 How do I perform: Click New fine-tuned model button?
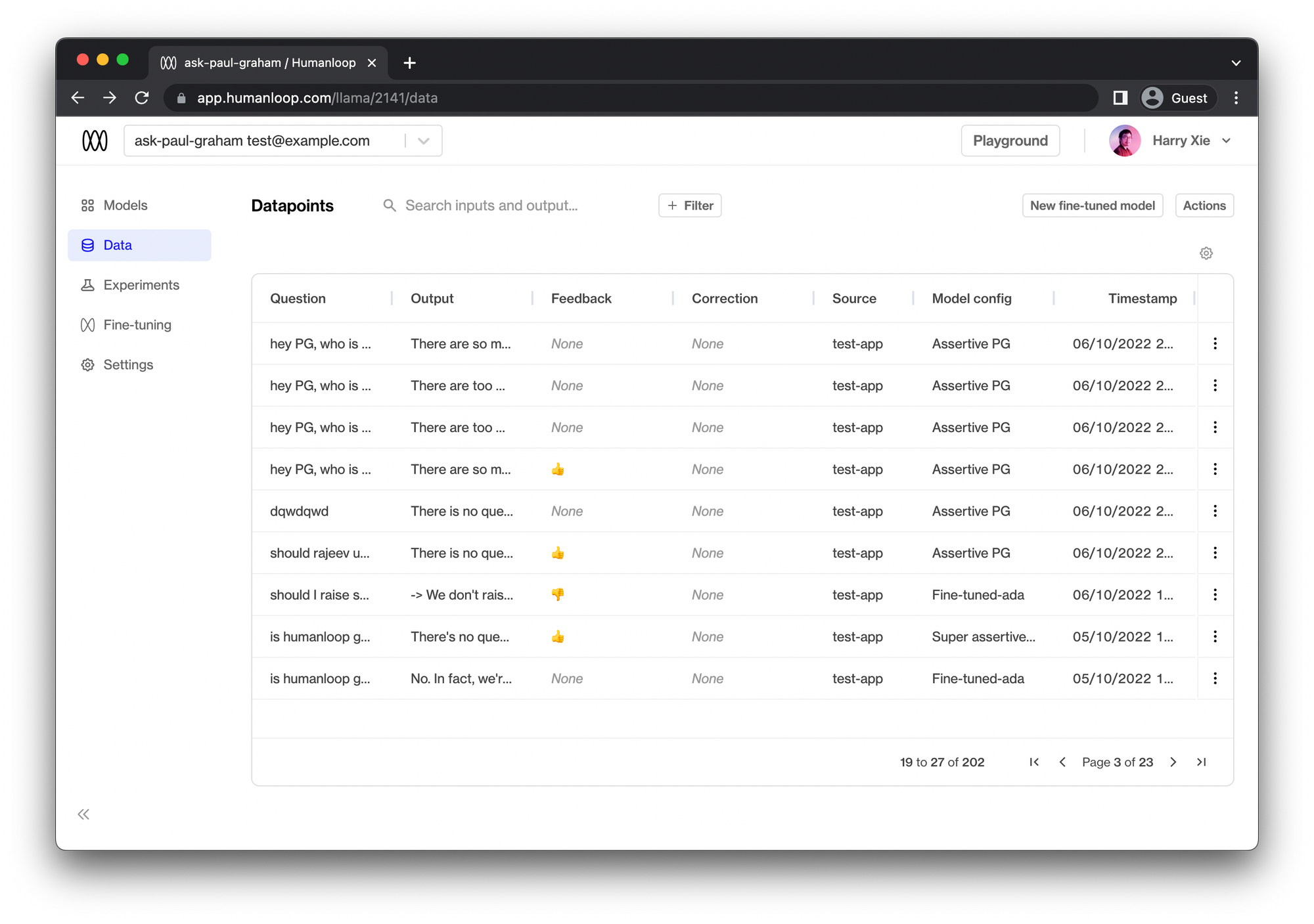tap(1093, 206)
